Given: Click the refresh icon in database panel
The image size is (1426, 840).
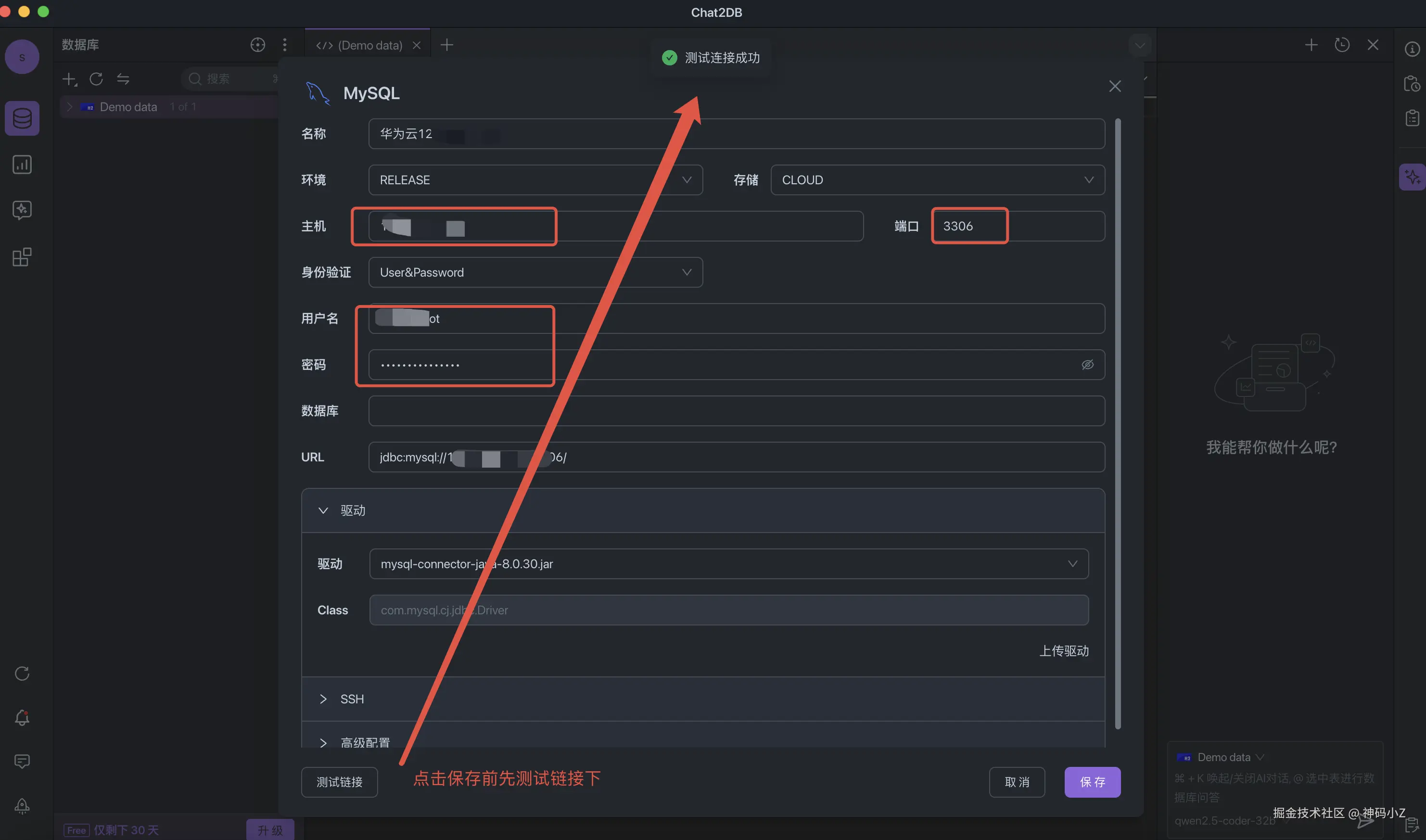Looking at the screenshot, I should [x=96, y=79].
